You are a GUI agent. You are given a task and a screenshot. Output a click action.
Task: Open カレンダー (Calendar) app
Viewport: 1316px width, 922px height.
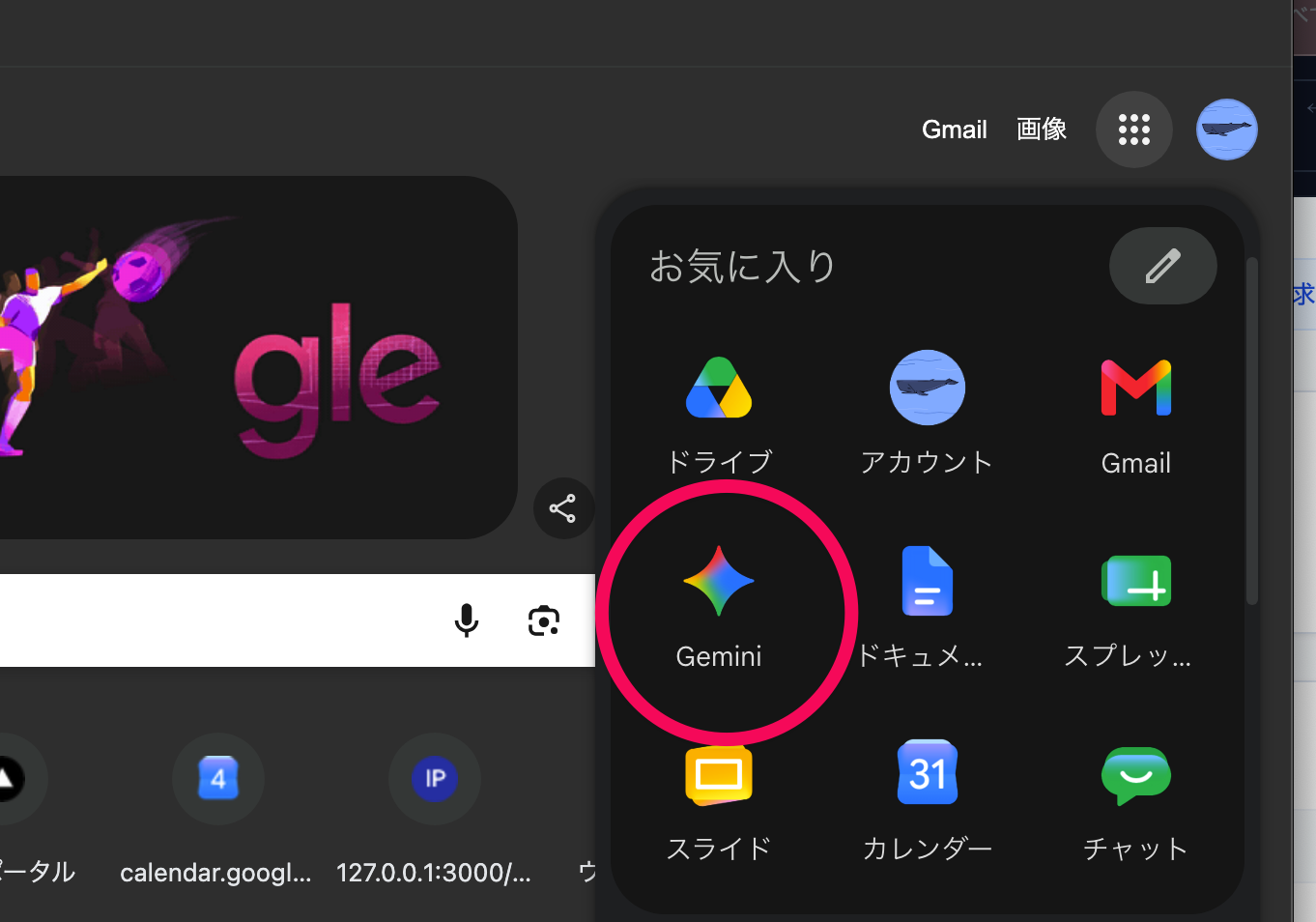coord(927,801)
